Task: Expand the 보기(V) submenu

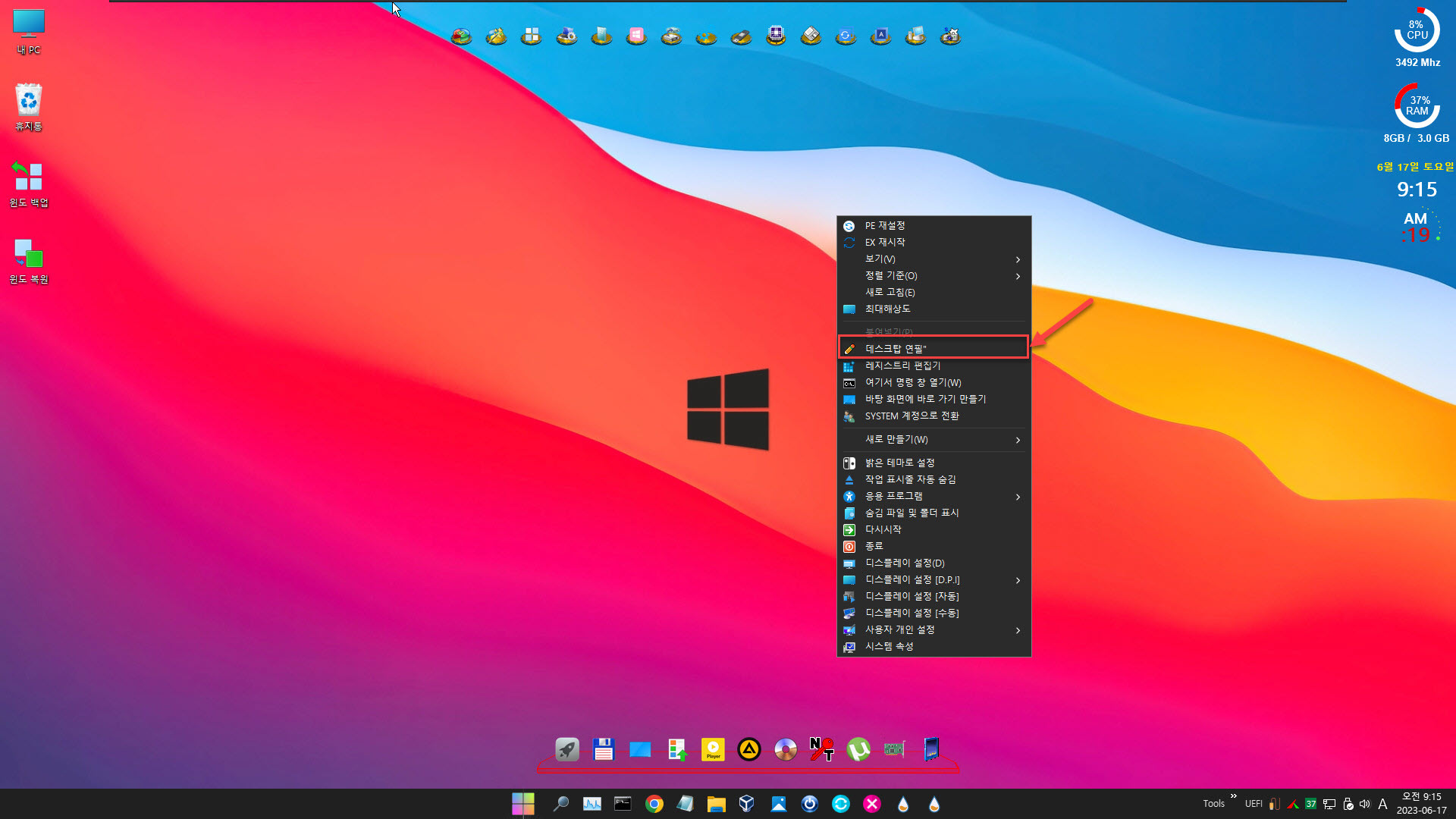Action: click(x=934, y=259)
